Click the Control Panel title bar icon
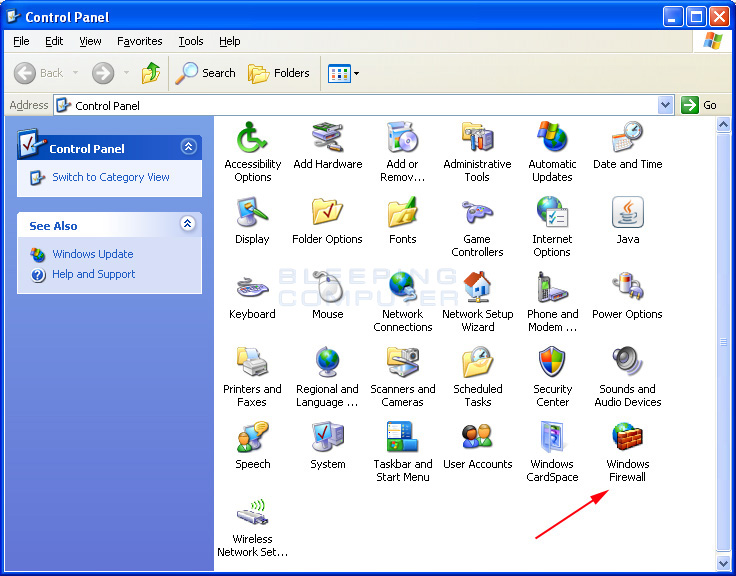The image size is (736, 576). 14,17
